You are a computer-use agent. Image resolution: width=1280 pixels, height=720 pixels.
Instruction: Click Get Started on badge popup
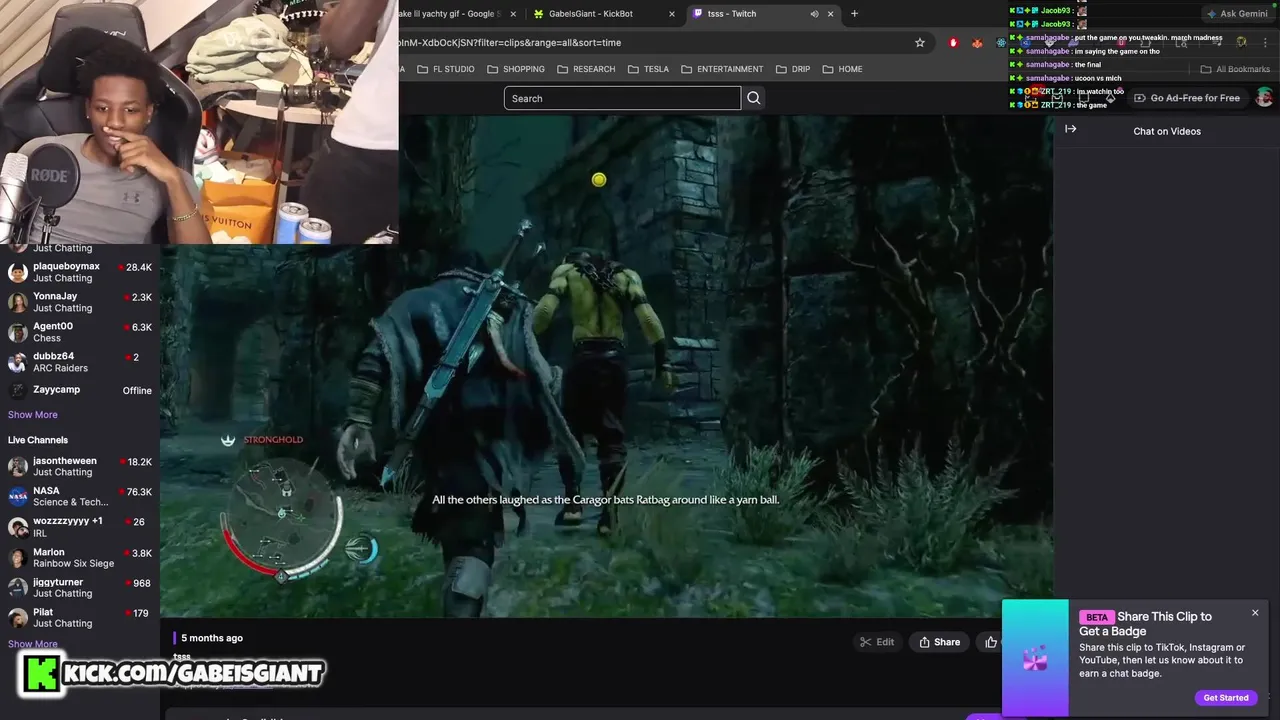(x=1226, y=698)
